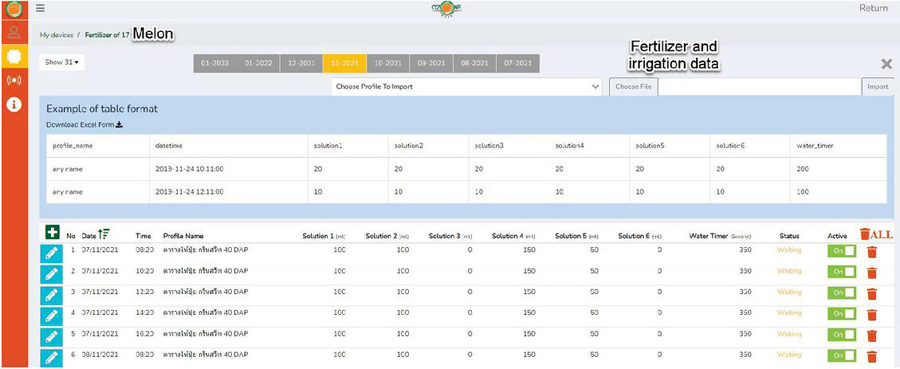Delete row 4 with trash icon
Image resolution: width=900 pixels, height=369 pixels.
tap(872, 314)
